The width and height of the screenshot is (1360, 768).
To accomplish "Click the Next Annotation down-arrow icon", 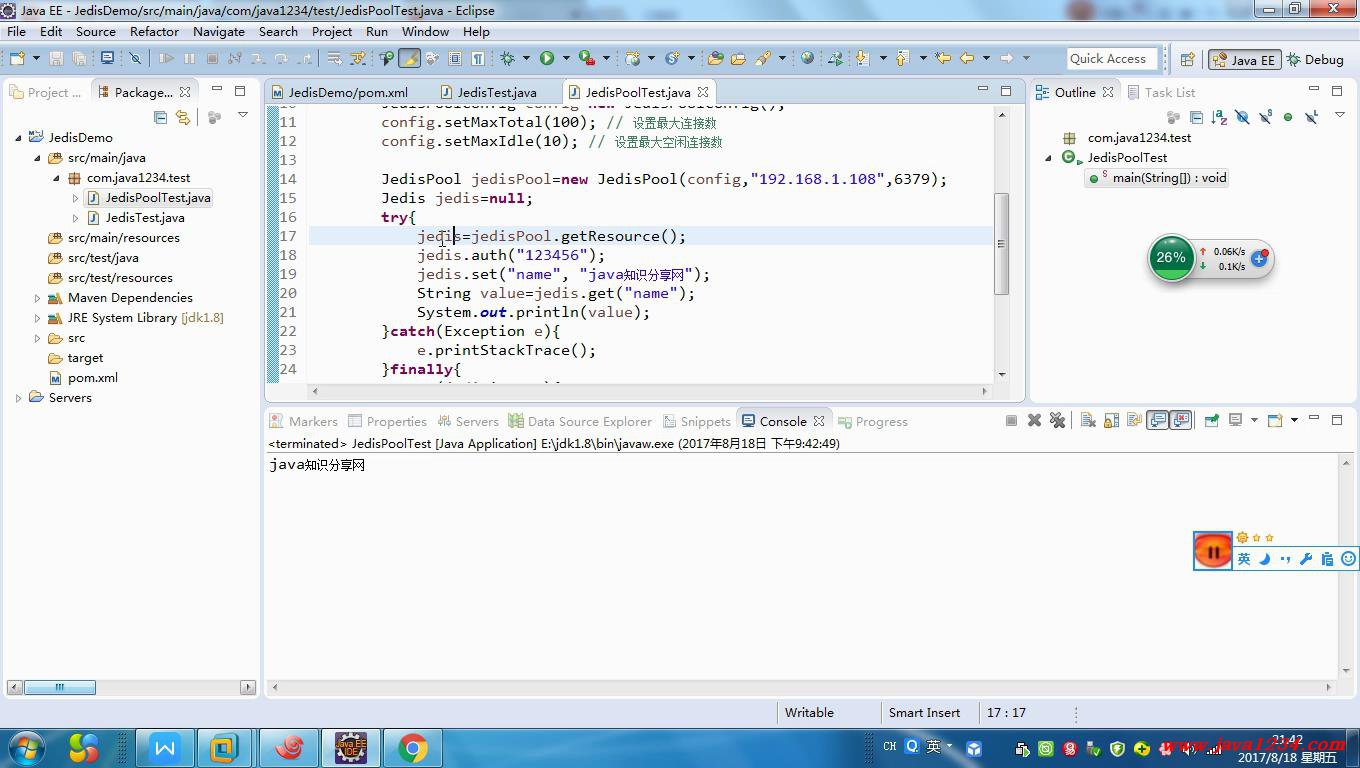I will pyautogui.click(x=862, y=58).
